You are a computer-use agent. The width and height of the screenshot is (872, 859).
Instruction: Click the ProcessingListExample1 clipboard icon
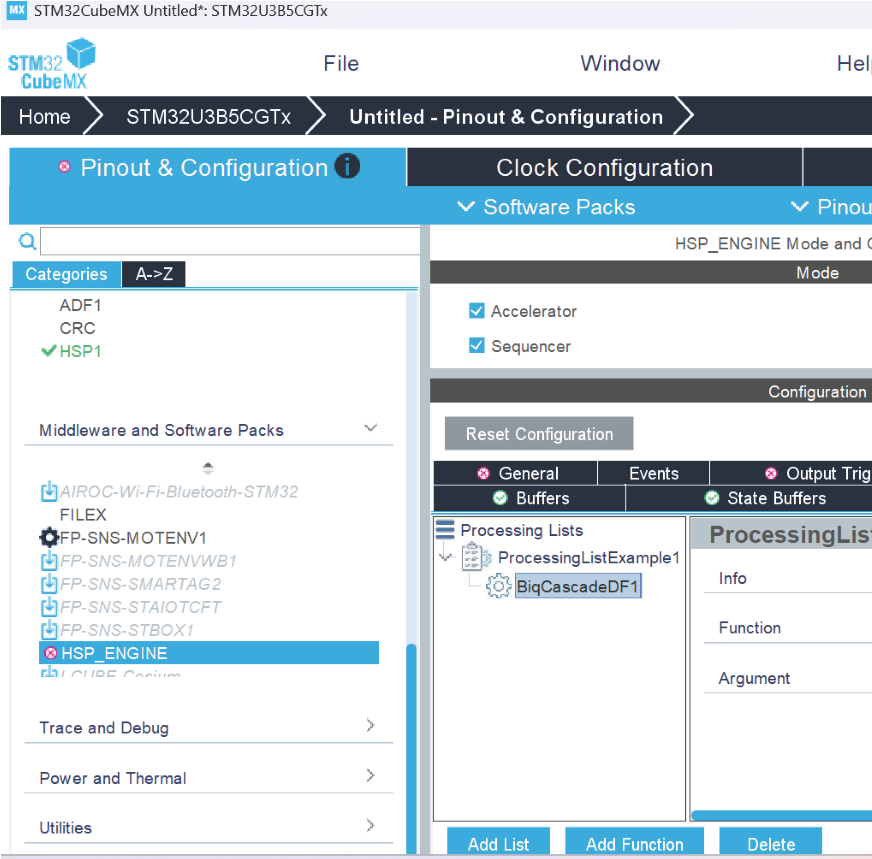[x=476, y=557]
